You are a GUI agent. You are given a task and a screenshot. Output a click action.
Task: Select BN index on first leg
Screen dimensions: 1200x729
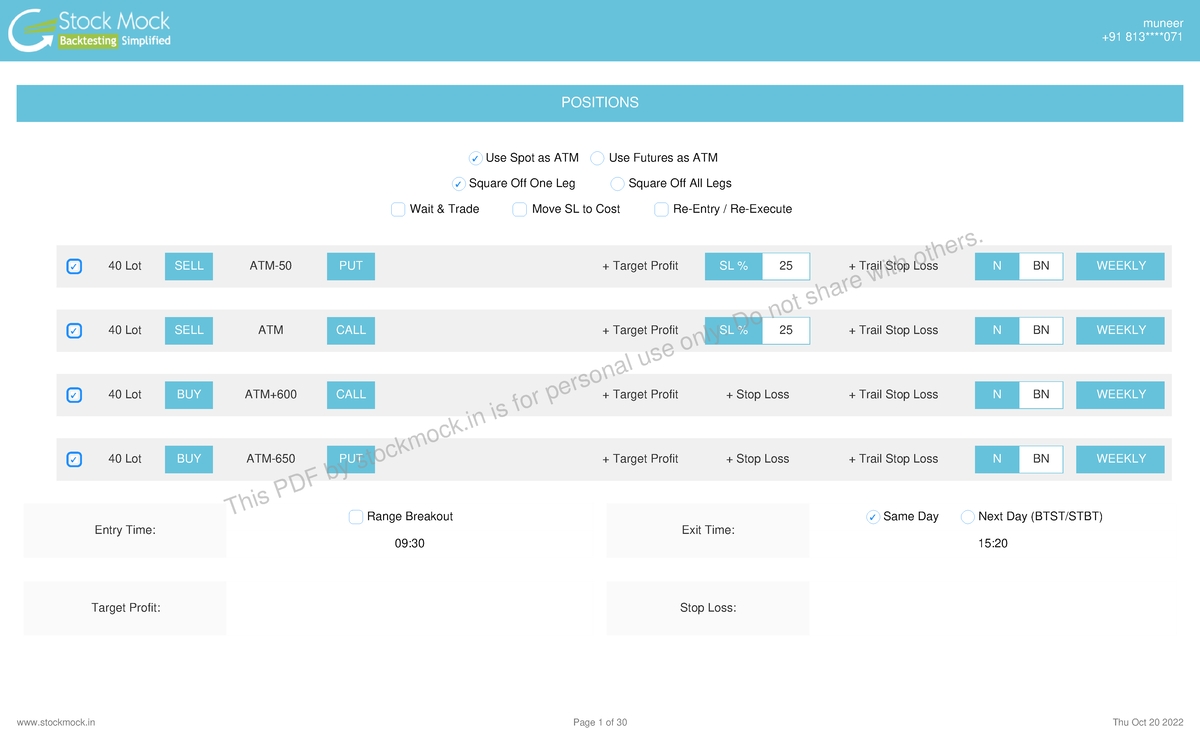pyautogui.click(x=1041, y=266)
